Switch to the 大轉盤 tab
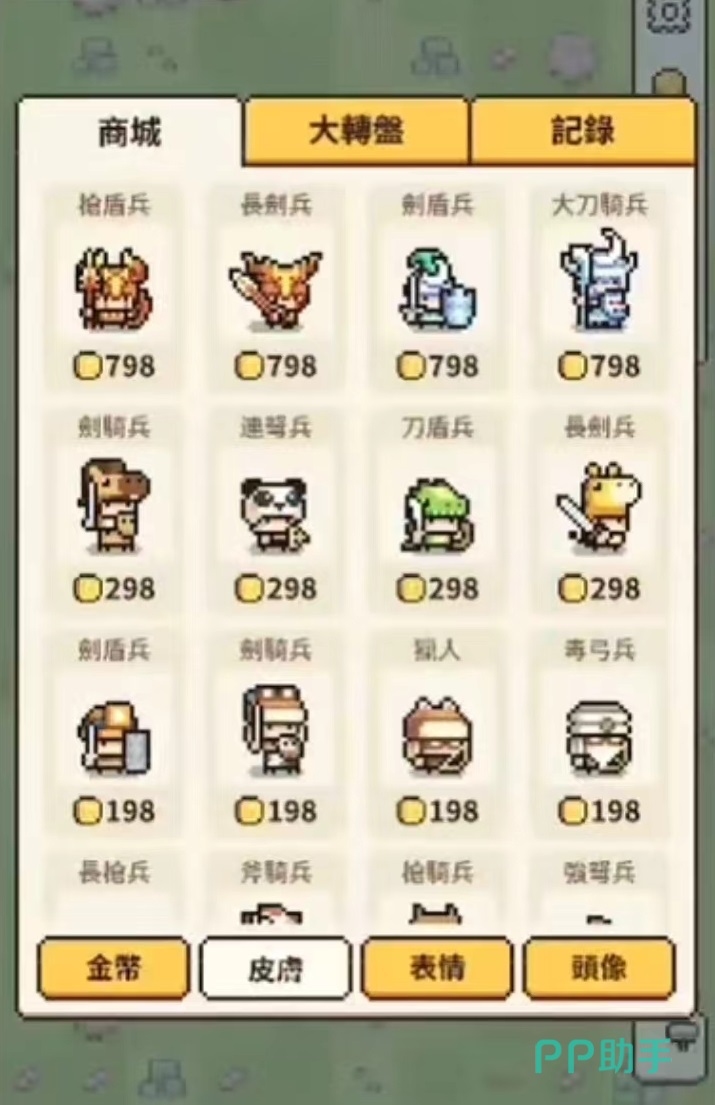The width and height of the screenshot is (715, 1105). pos(356,132)
